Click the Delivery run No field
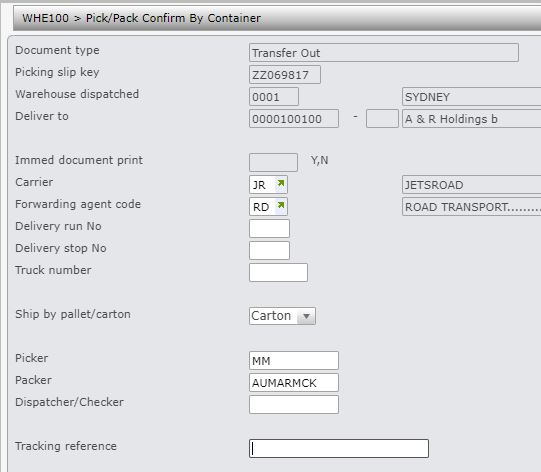This screenshot has height=472, width=541. (x=269, y=228)
